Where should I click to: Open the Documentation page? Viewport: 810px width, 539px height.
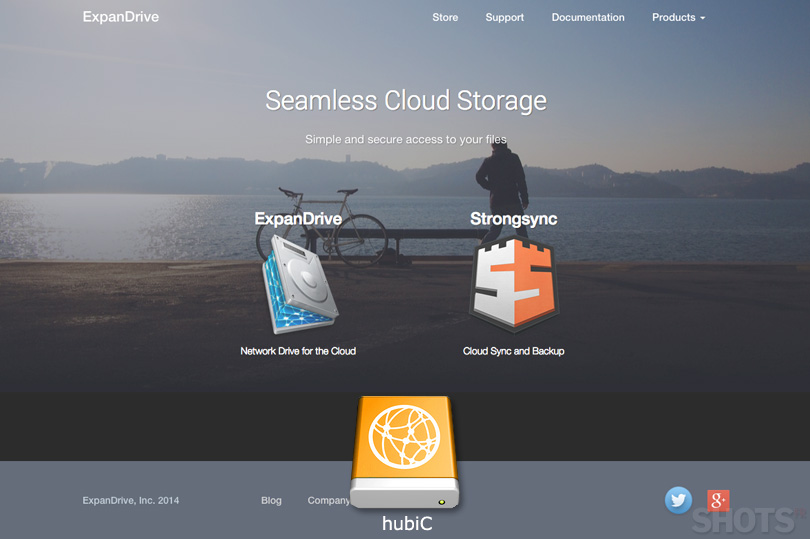tap(588, 18)
